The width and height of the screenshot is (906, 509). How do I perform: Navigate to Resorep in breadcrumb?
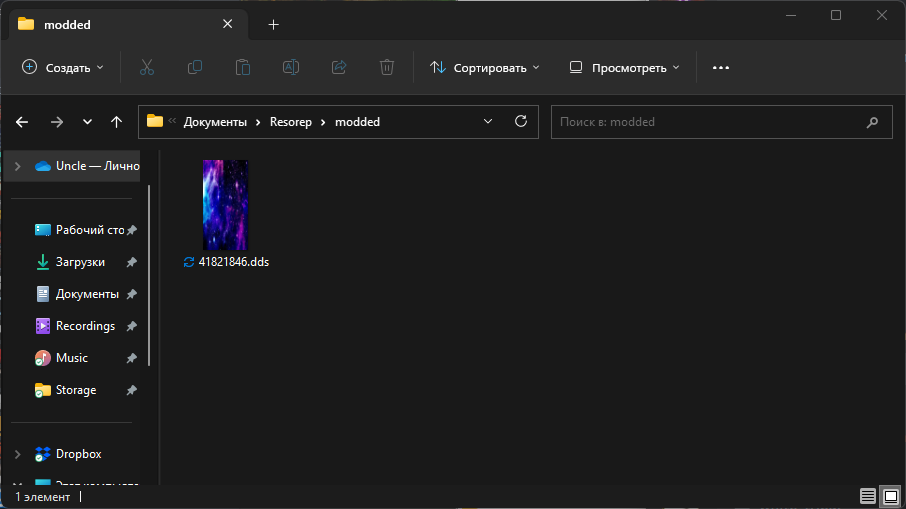pos(291,122)
